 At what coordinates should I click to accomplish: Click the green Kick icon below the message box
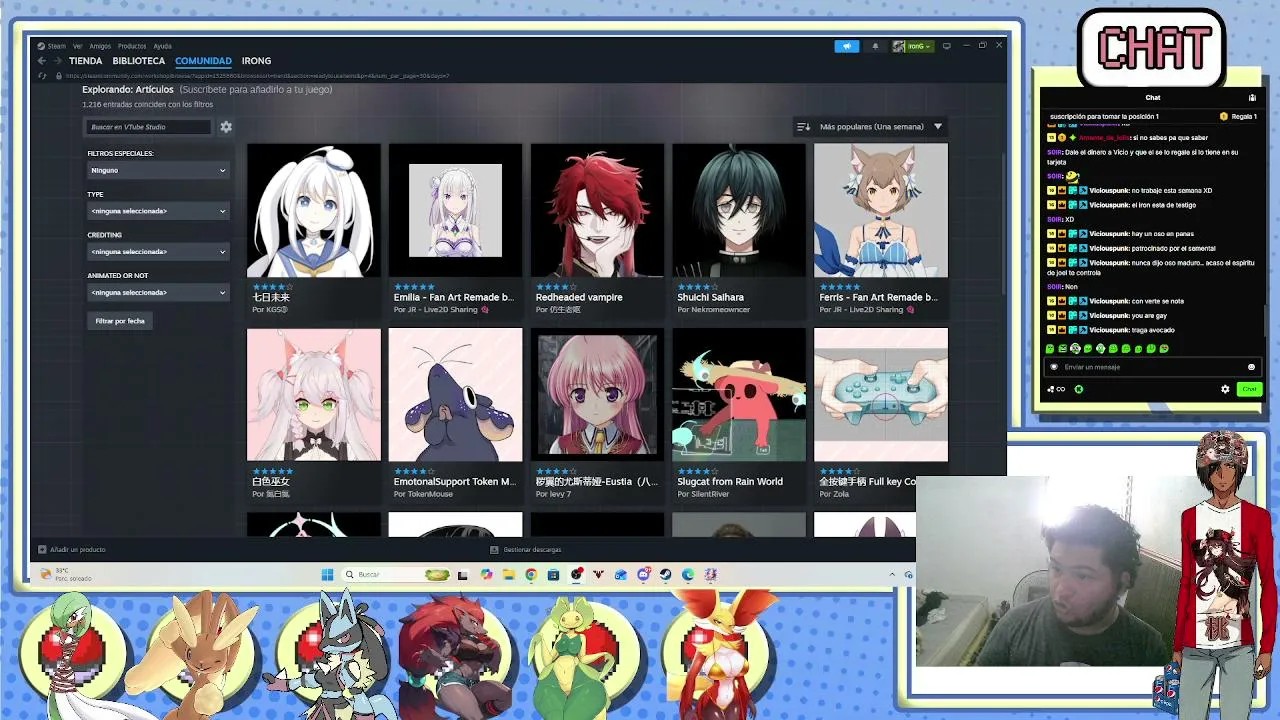1079,389
